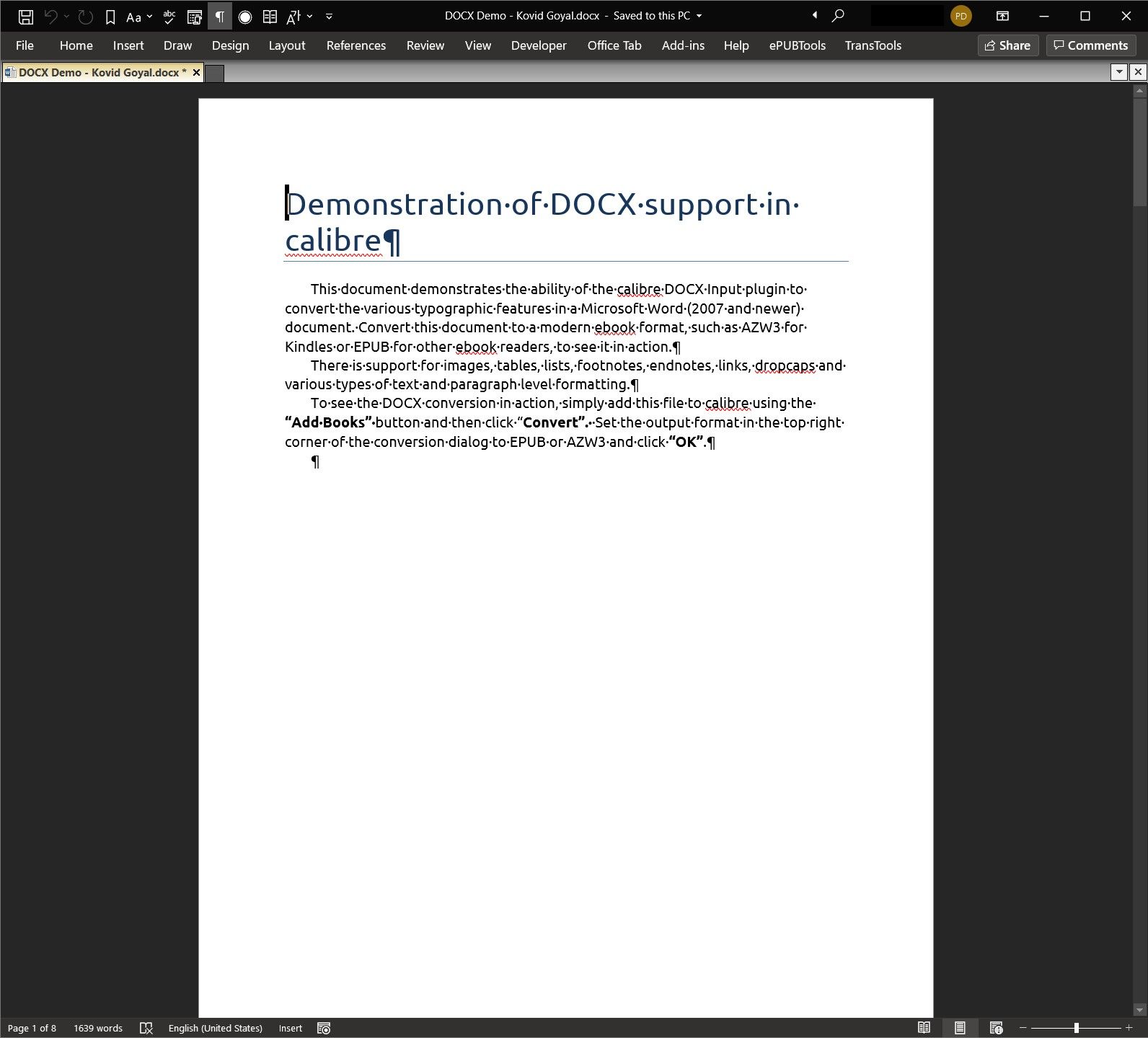The height and width of the screenshot is (1038, 1148).
Task: Click the circle record icon in toolbar
Action: click(245, 16)
